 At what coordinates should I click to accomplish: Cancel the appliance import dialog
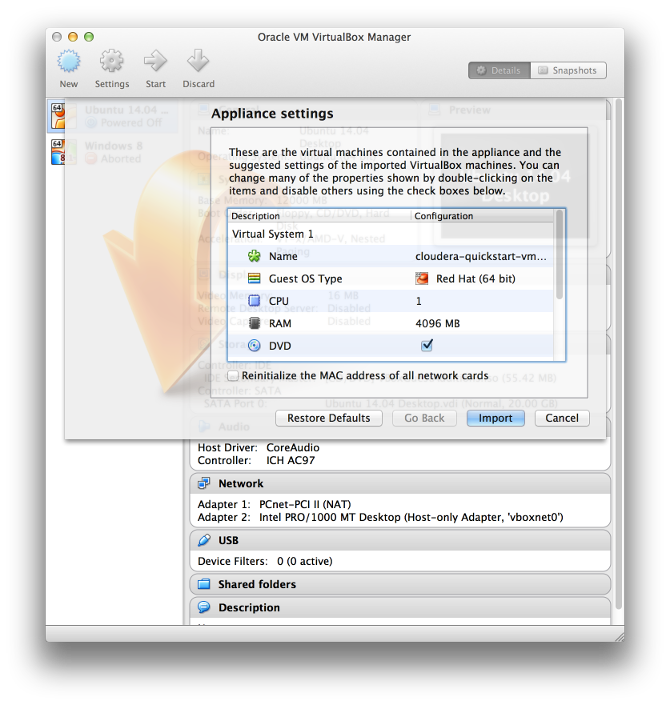point(562,418)
